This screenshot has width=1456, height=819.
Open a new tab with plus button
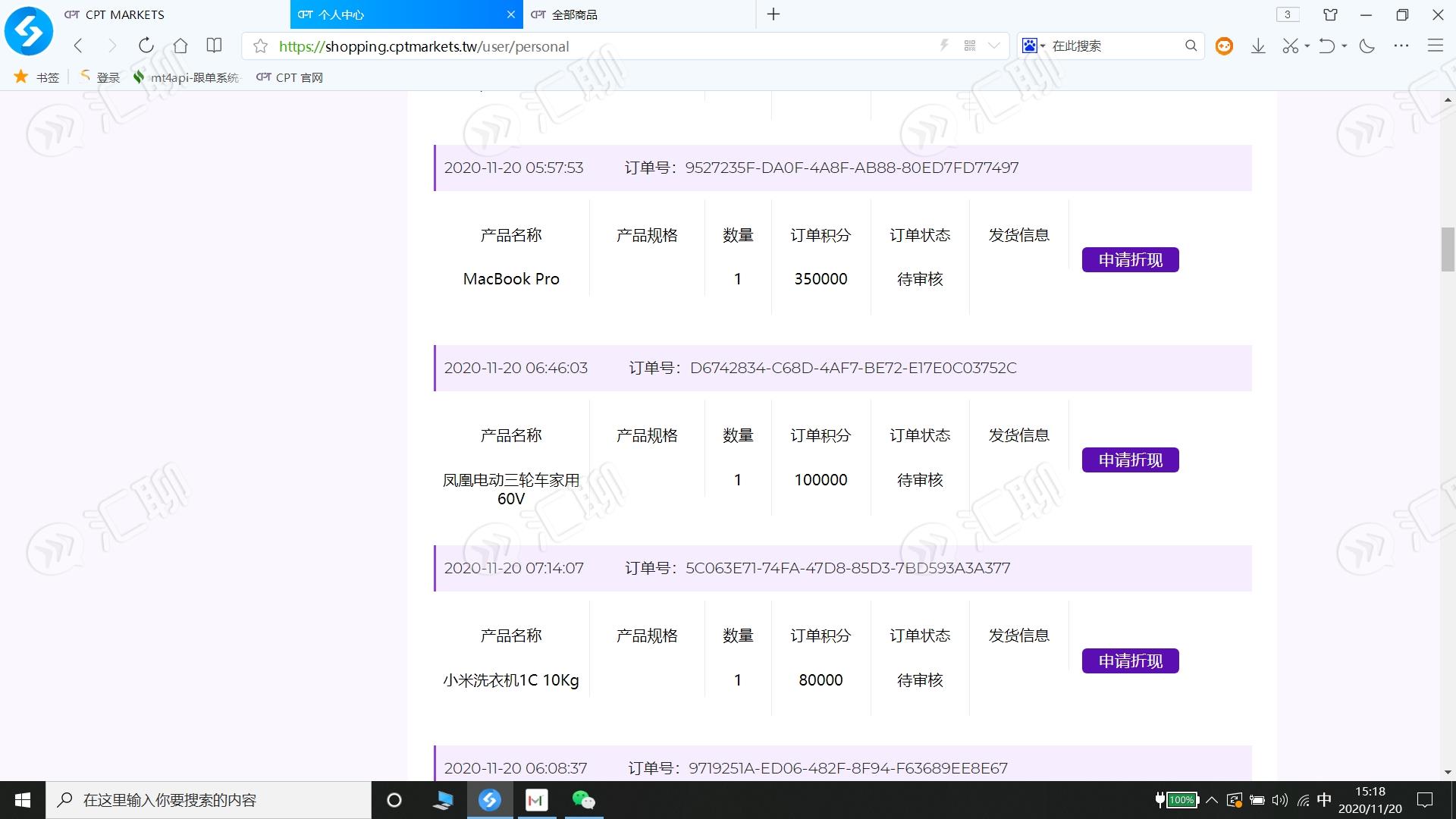pos(773,14)
